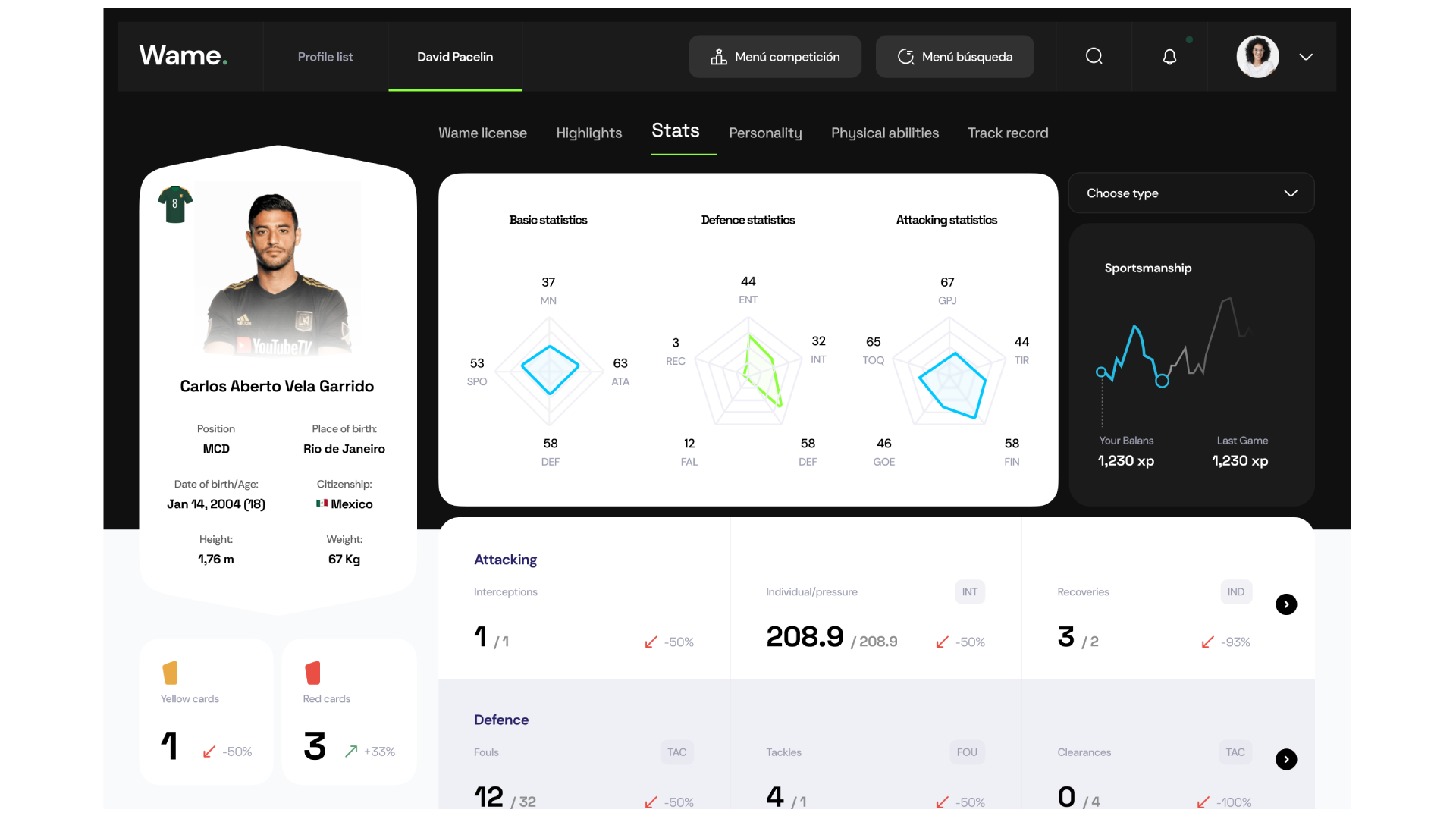This screenshot has height=819, width=1456.
Task: Click the FOU tag on Tackles
Action: 967,752
